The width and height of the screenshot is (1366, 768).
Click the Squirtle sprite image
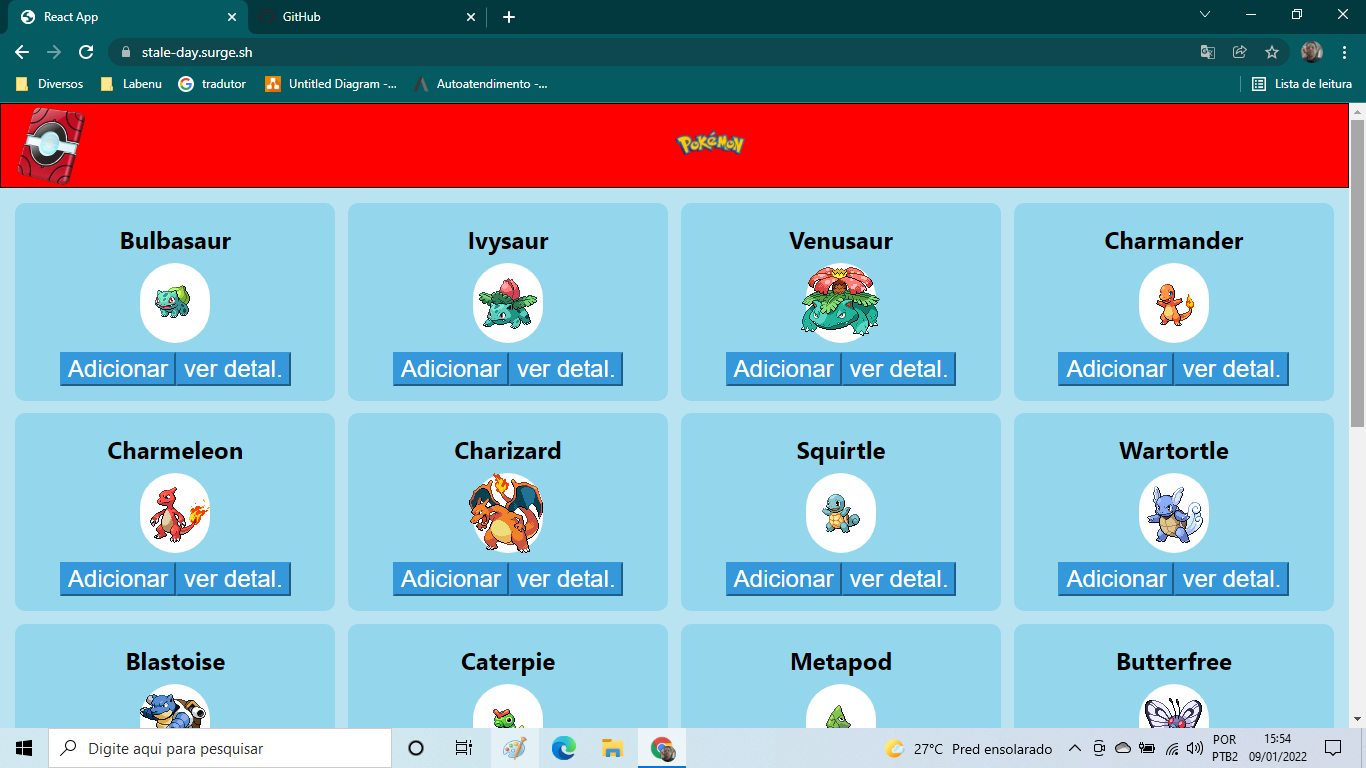pos(841,513)
